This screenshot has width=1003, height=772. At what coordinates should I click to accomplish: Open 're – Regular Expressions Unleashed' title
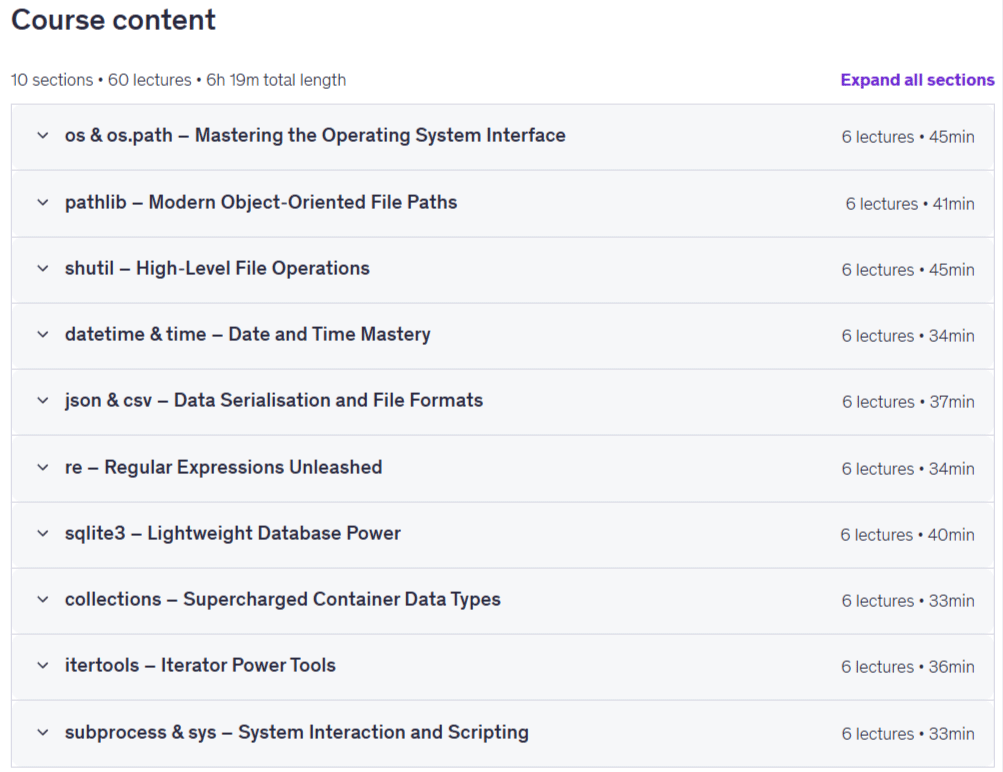click(x=223, y=468)
